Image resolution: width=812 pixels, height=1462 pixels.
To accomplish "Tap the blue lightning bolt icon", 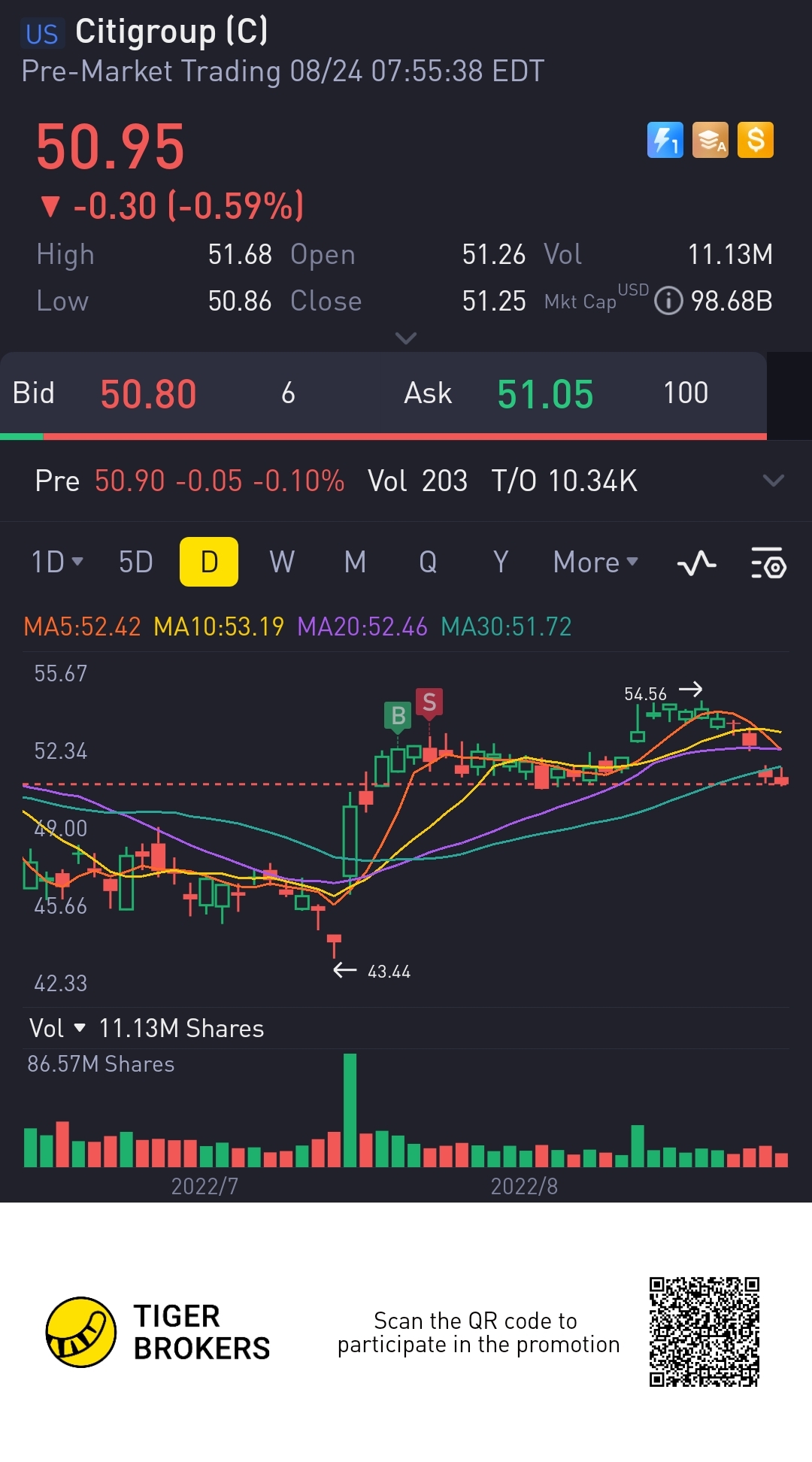I will [665, 140].
